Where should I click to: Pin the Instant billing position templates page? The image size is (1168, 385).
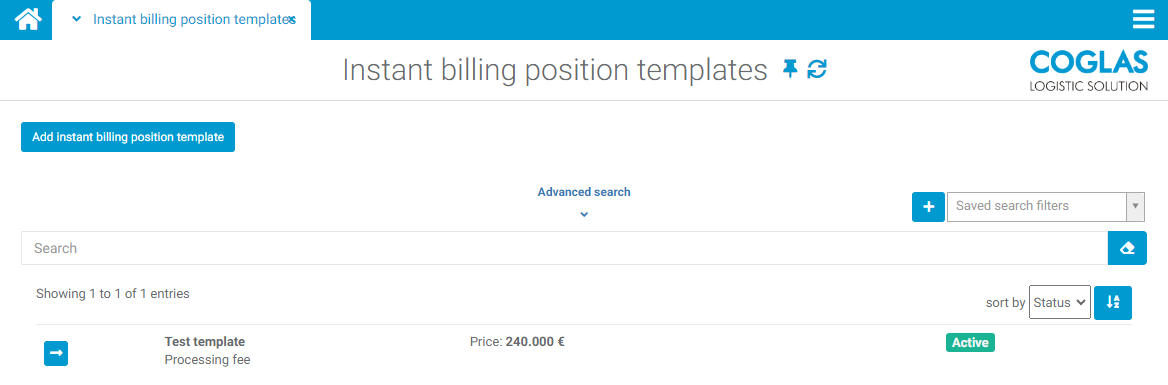[790, 69]
